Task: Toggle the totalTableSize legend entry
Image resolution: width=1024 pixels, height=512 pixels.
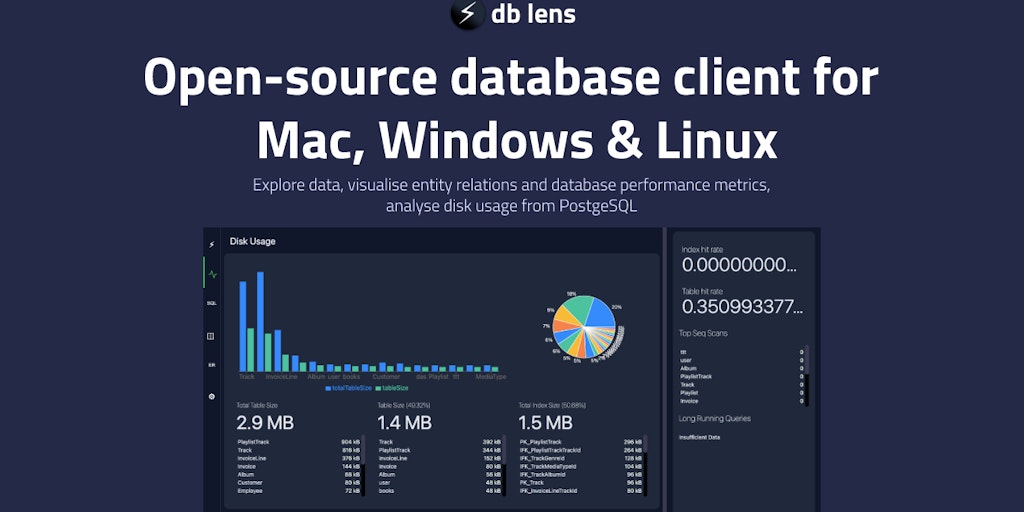Action: [x=348, y=388]
